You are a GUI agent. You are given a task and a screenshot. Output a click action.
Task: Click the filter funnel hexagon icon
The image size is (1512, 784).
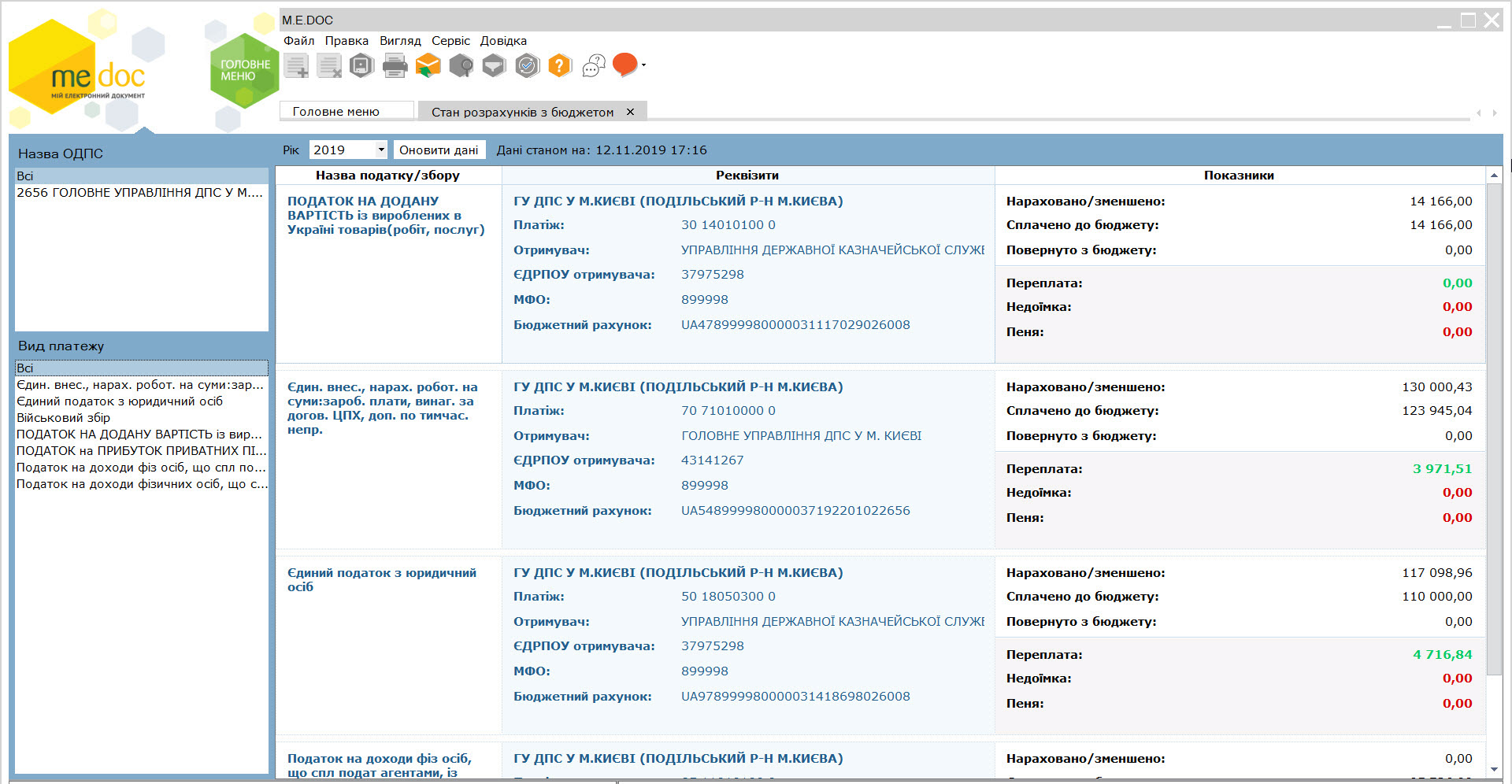pos(494,65)
